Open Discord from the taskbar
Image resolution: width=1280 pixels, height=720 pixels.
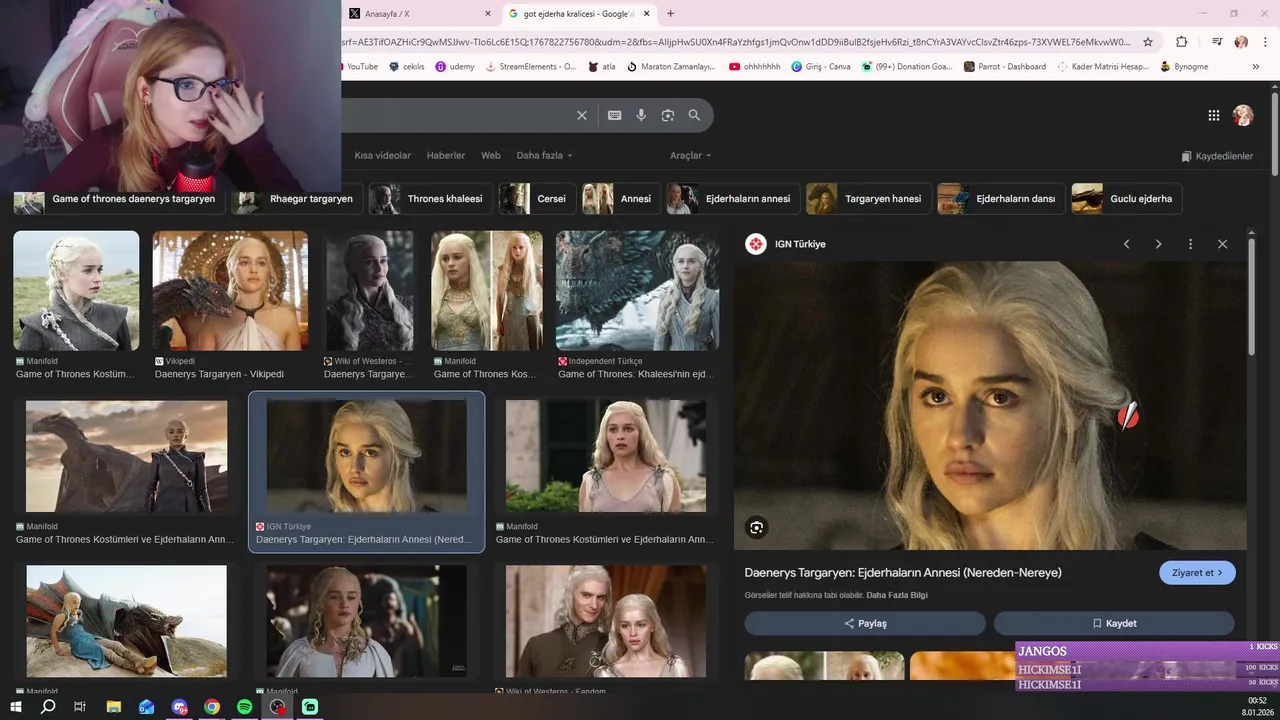click(179, 707)
